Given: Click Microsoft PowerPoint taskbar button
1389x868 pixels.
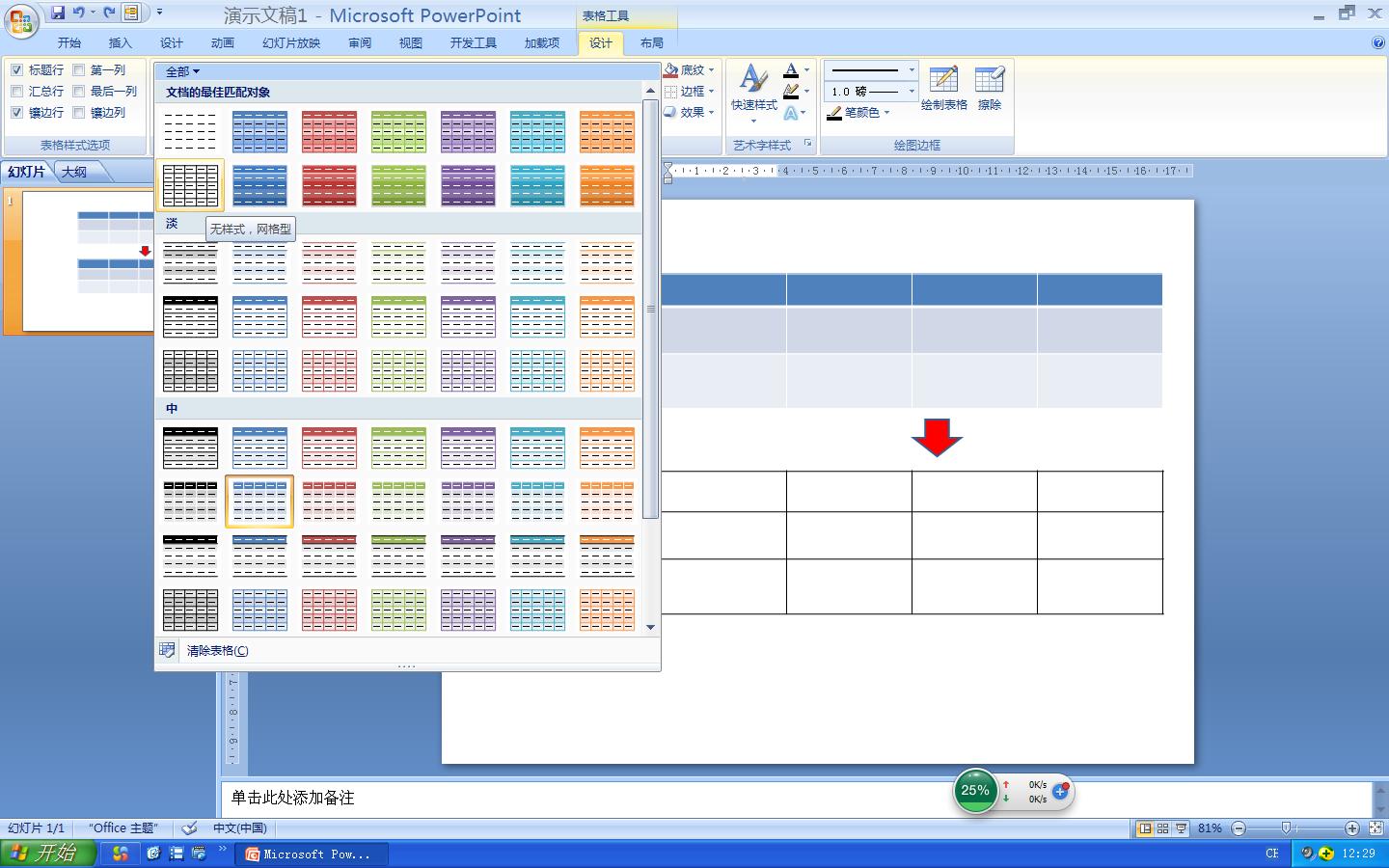Looking at the screenshot, I should coord(312,854).
